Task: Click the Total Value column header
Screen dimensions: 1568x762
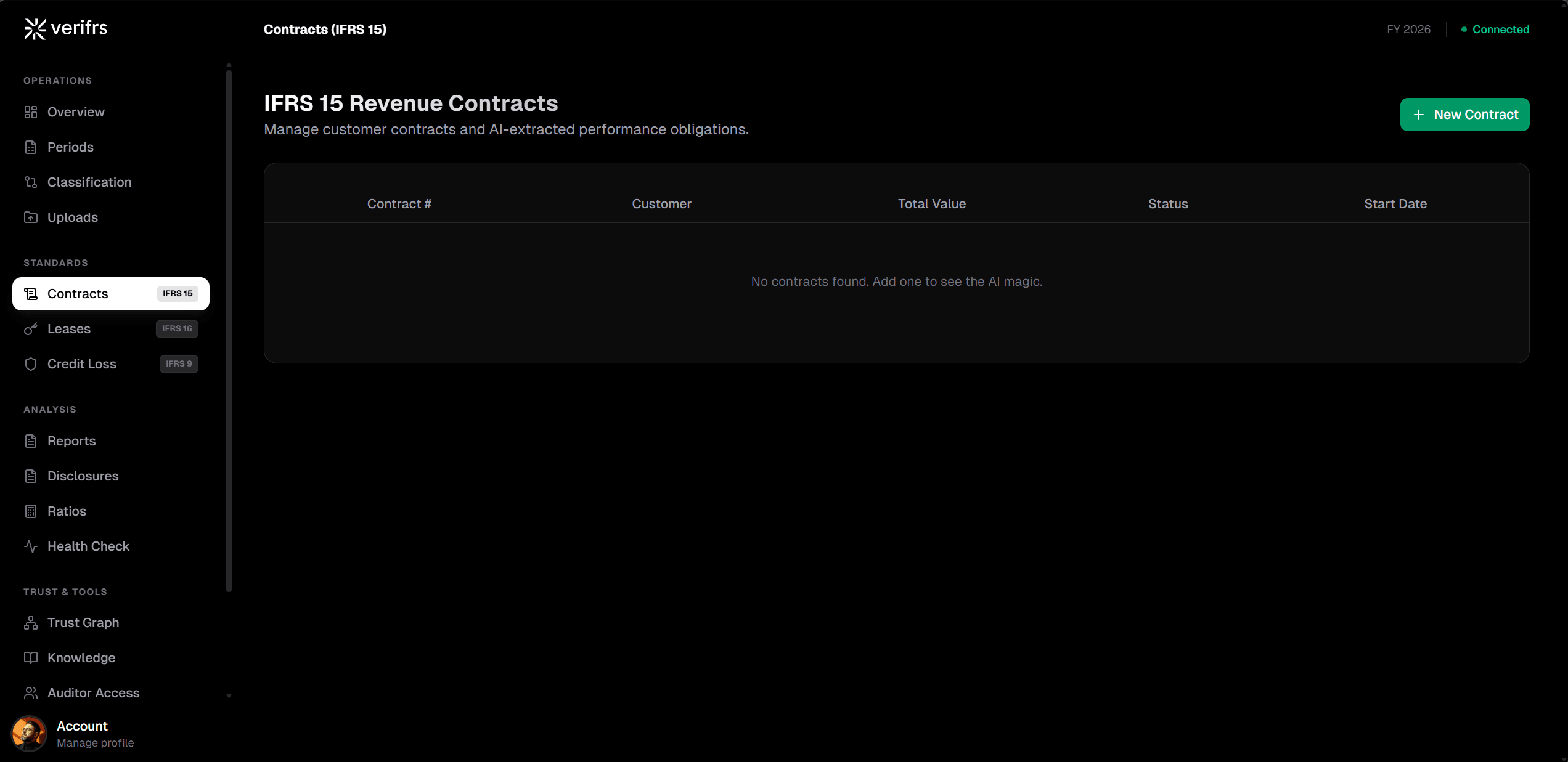Action: pos(931,204)
